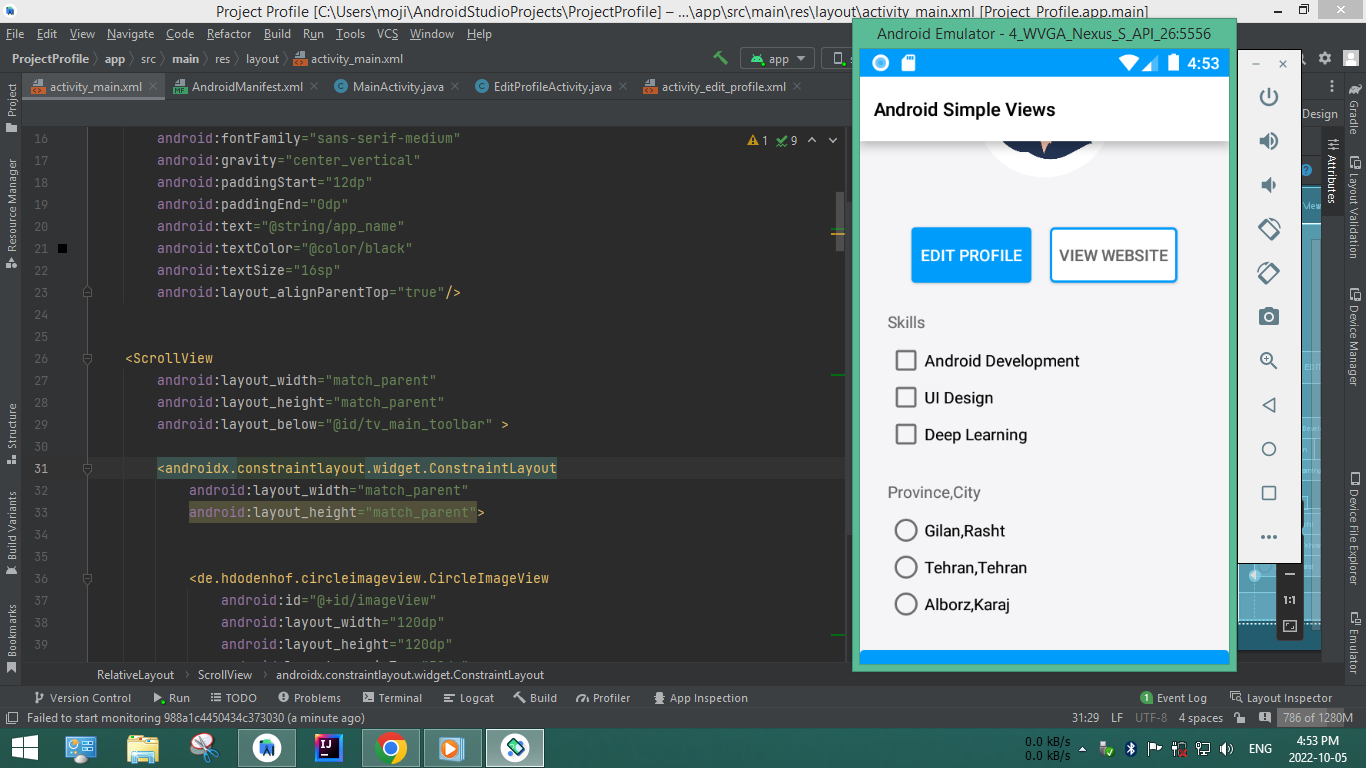The height and width of the screenshot is (768, 1366).
Task: Click the build hammer icon in toolbar
Action: coord(720,58)
